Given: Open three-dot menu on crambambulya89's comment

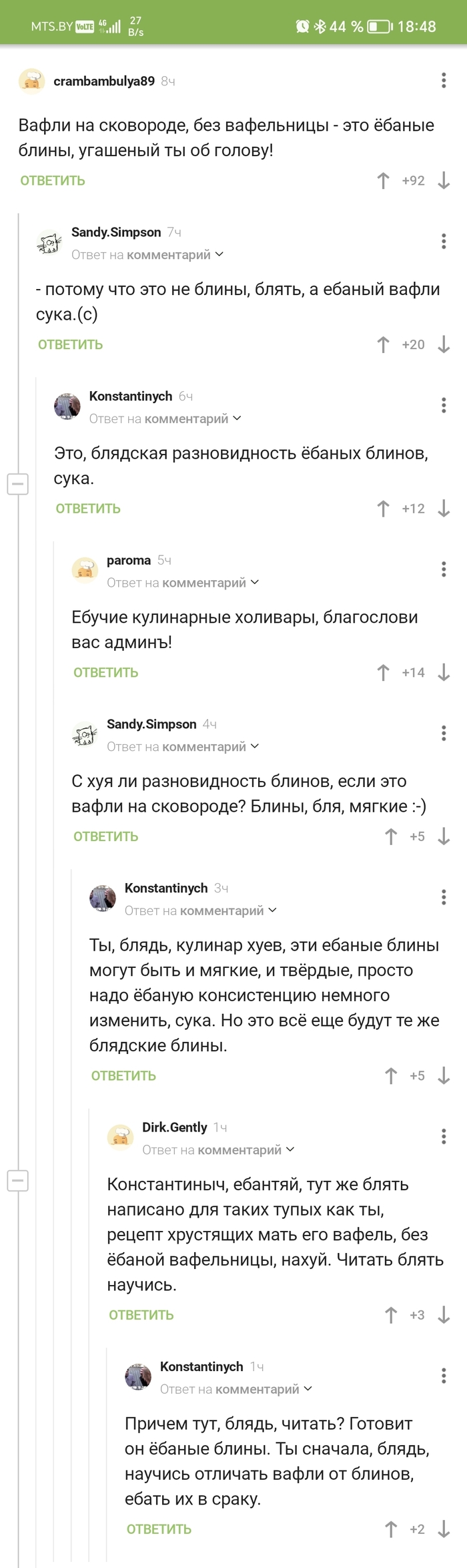Looking at the screenshot, I should tap(444, 81).
